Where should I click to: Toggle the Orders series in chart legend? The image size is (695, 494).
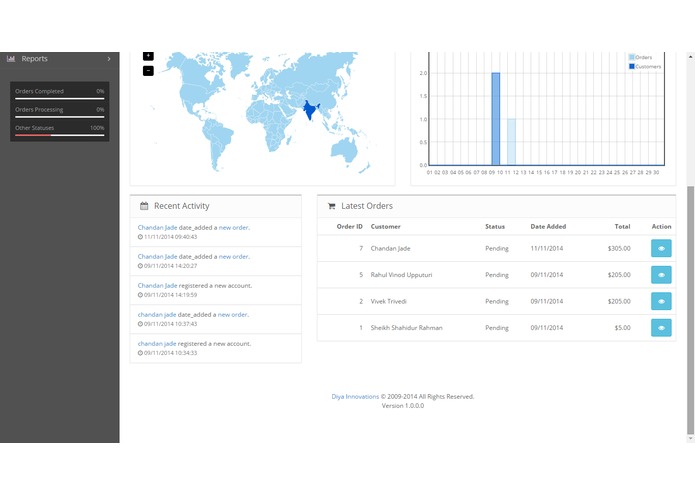tap(640, 57)
